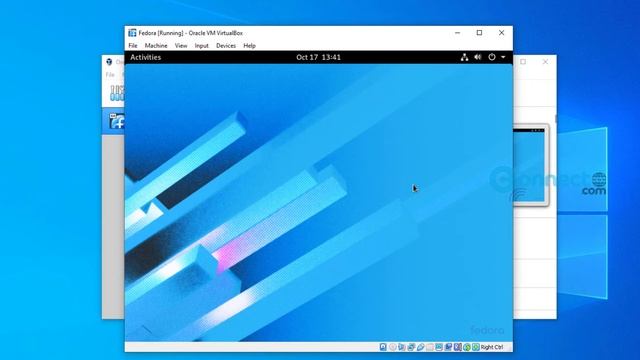Open the display settings status icon

439,347
